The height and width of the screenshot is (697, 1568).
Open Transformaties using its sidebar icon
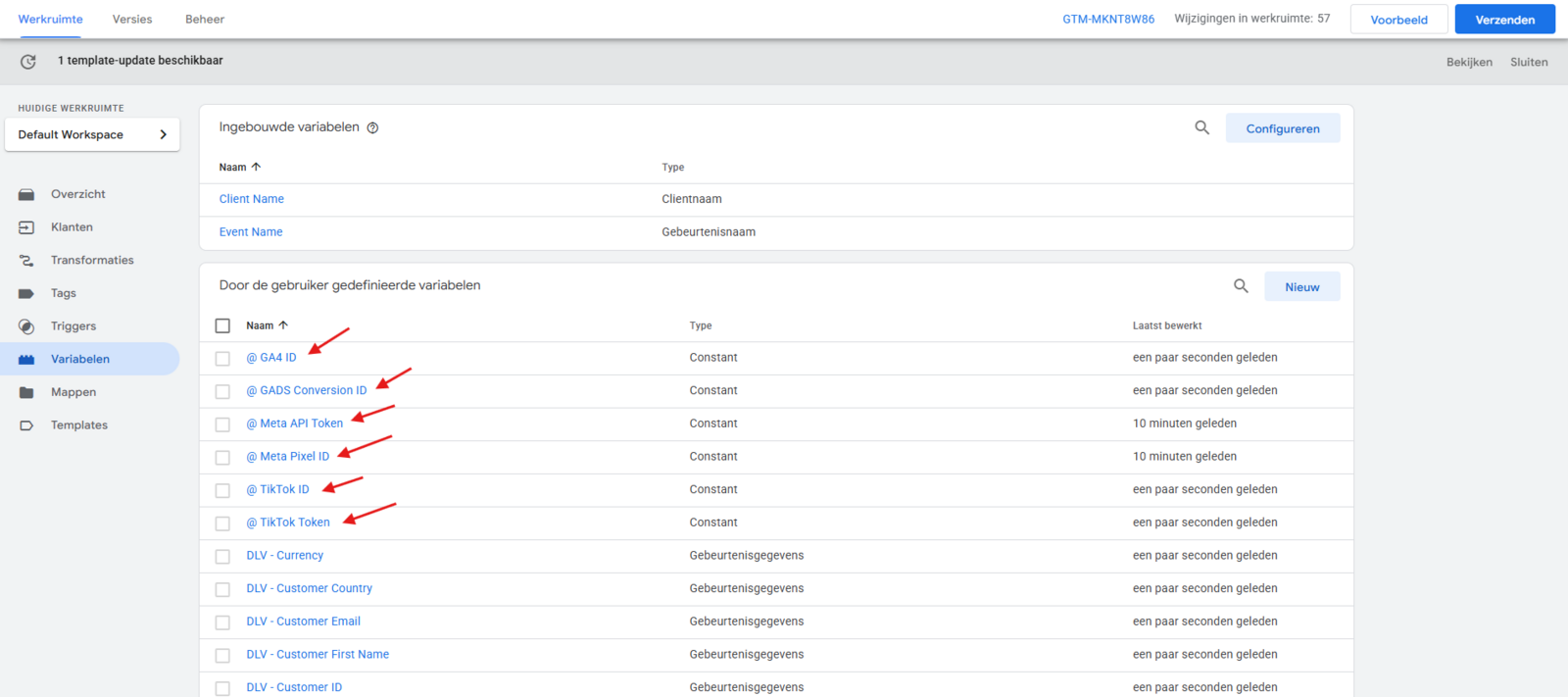click(x=26, y=261)
